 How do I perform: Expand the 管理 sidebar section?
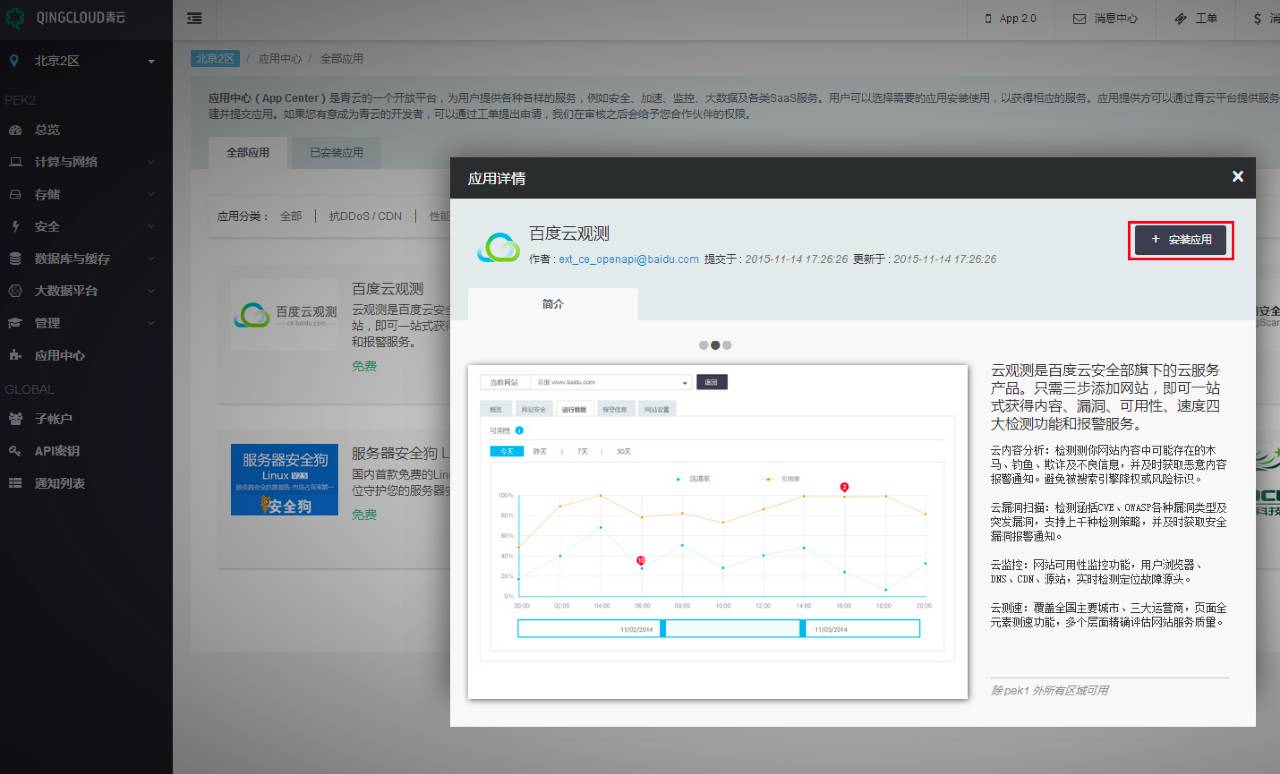[x=86, y=323]
